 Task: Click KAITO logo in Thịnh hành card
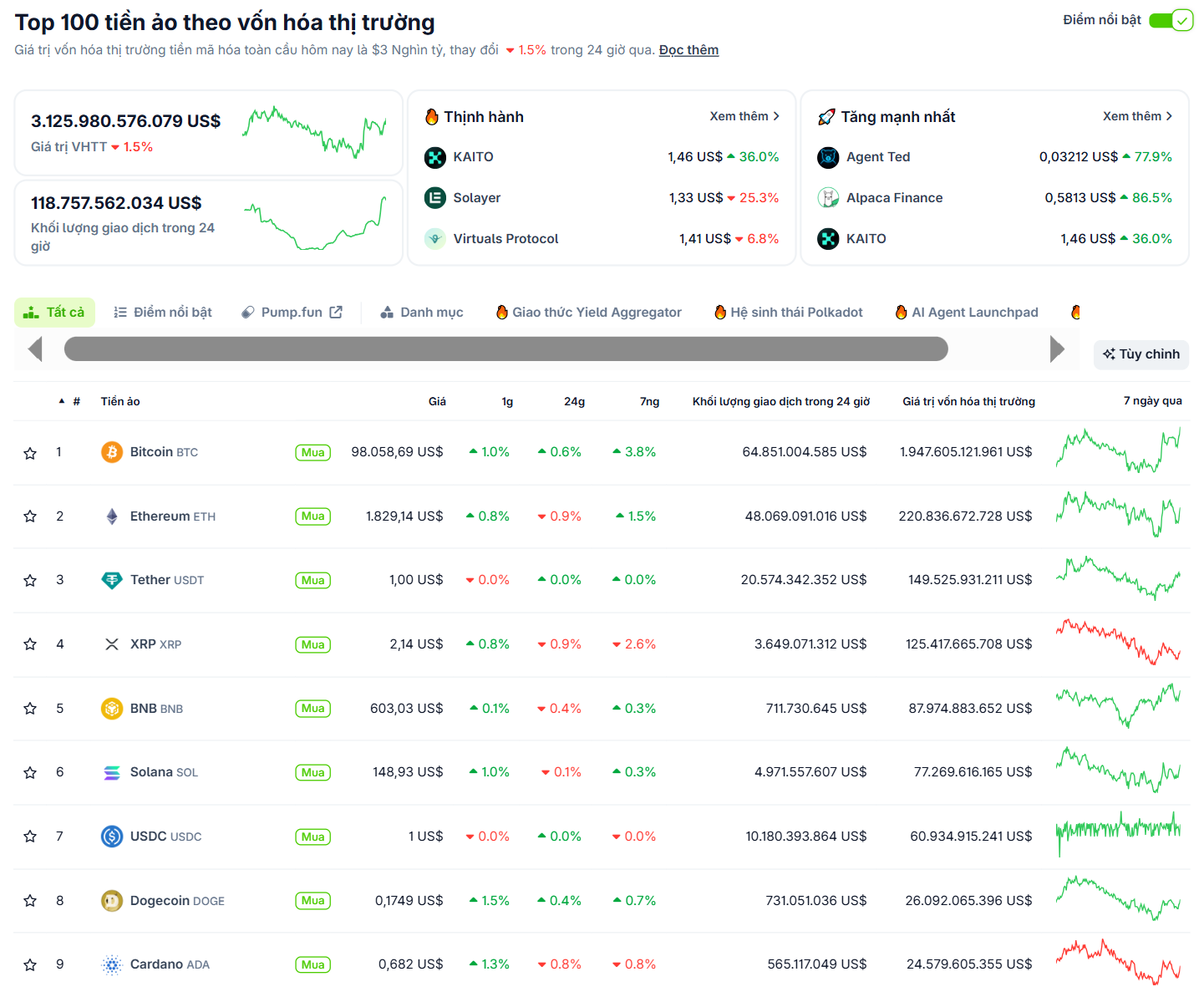click(435, 157)
